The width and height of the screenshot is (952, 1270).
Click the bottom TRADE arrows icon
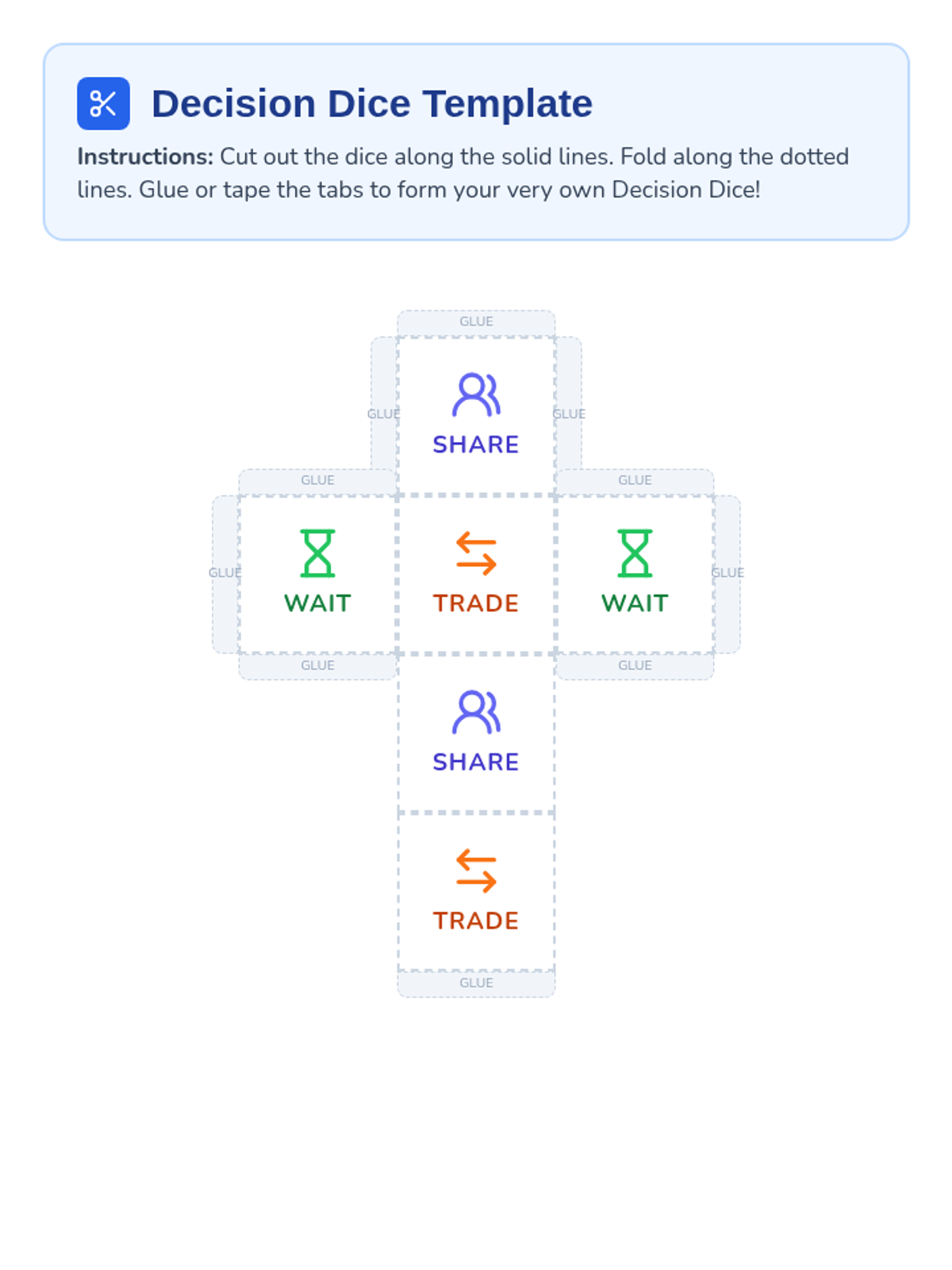click(x=476, y=871)
